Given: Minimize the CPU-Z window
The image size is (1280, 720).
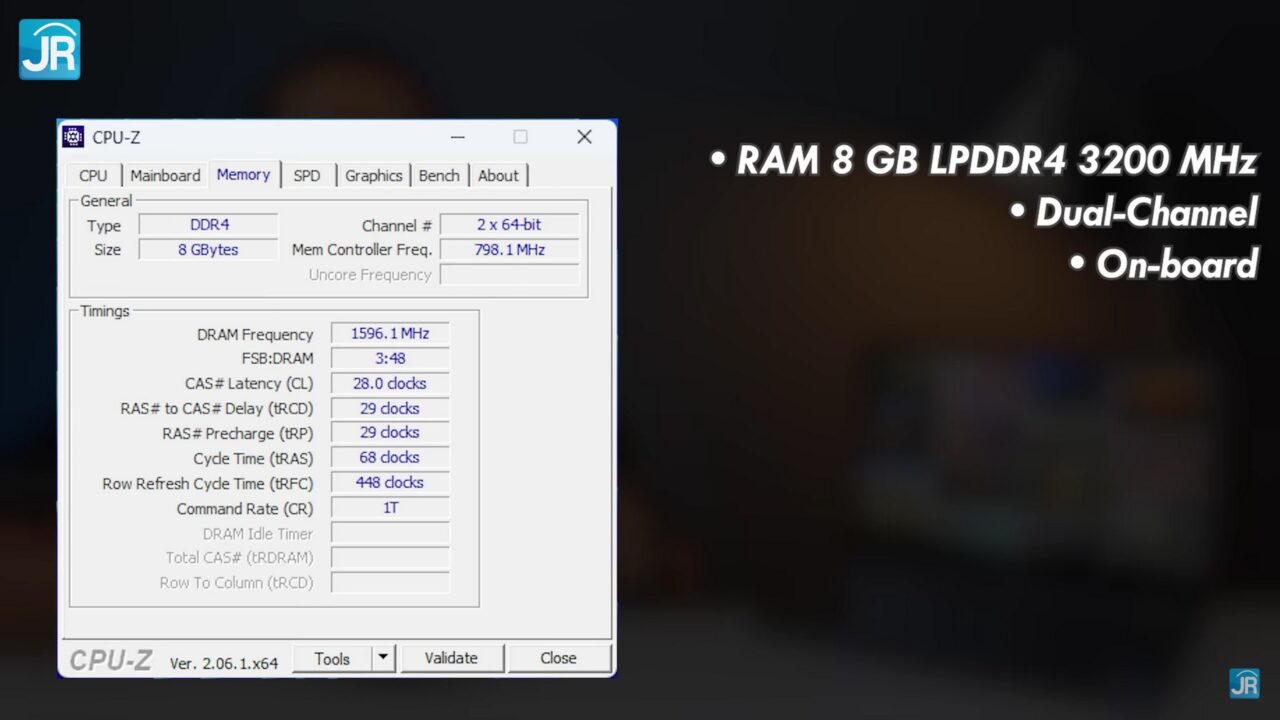Looking at the screenshot, I should click(457, 137).
